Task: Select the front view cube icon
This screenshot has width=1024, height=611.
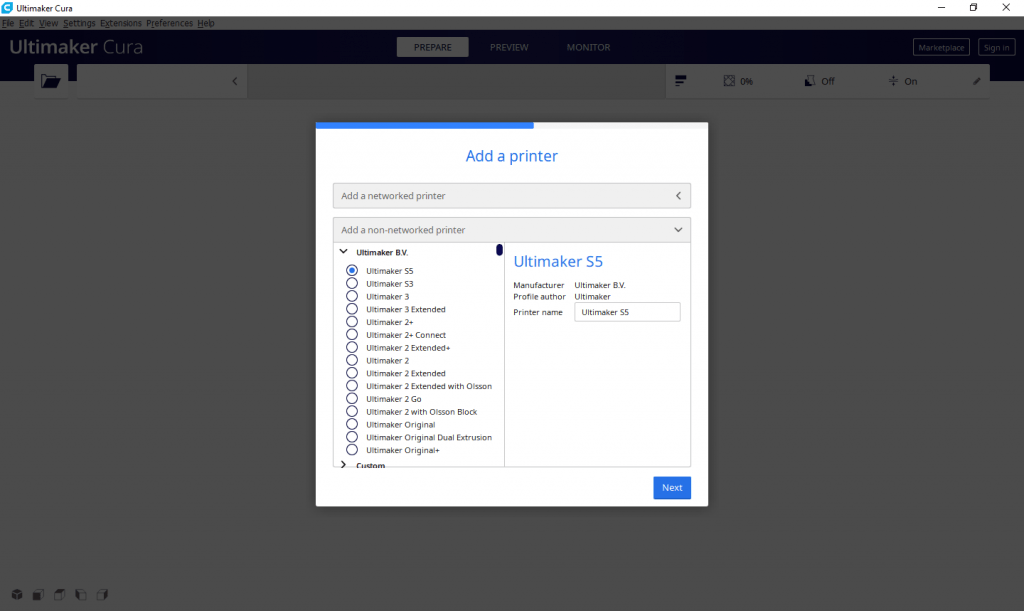Action: click(x=38, y=595)
